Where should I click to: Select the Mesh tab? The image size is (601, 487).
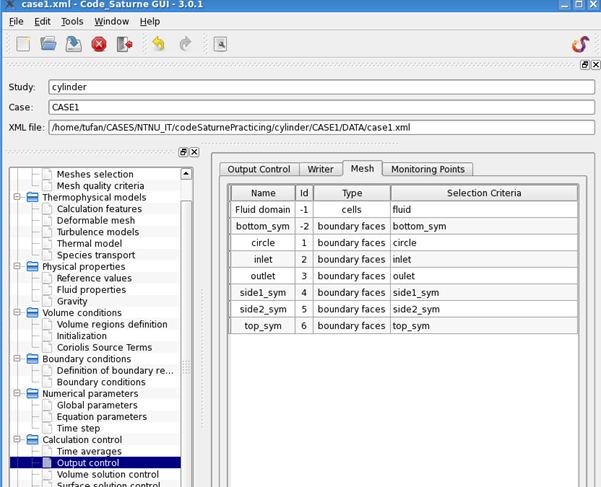tap(362, 168)
